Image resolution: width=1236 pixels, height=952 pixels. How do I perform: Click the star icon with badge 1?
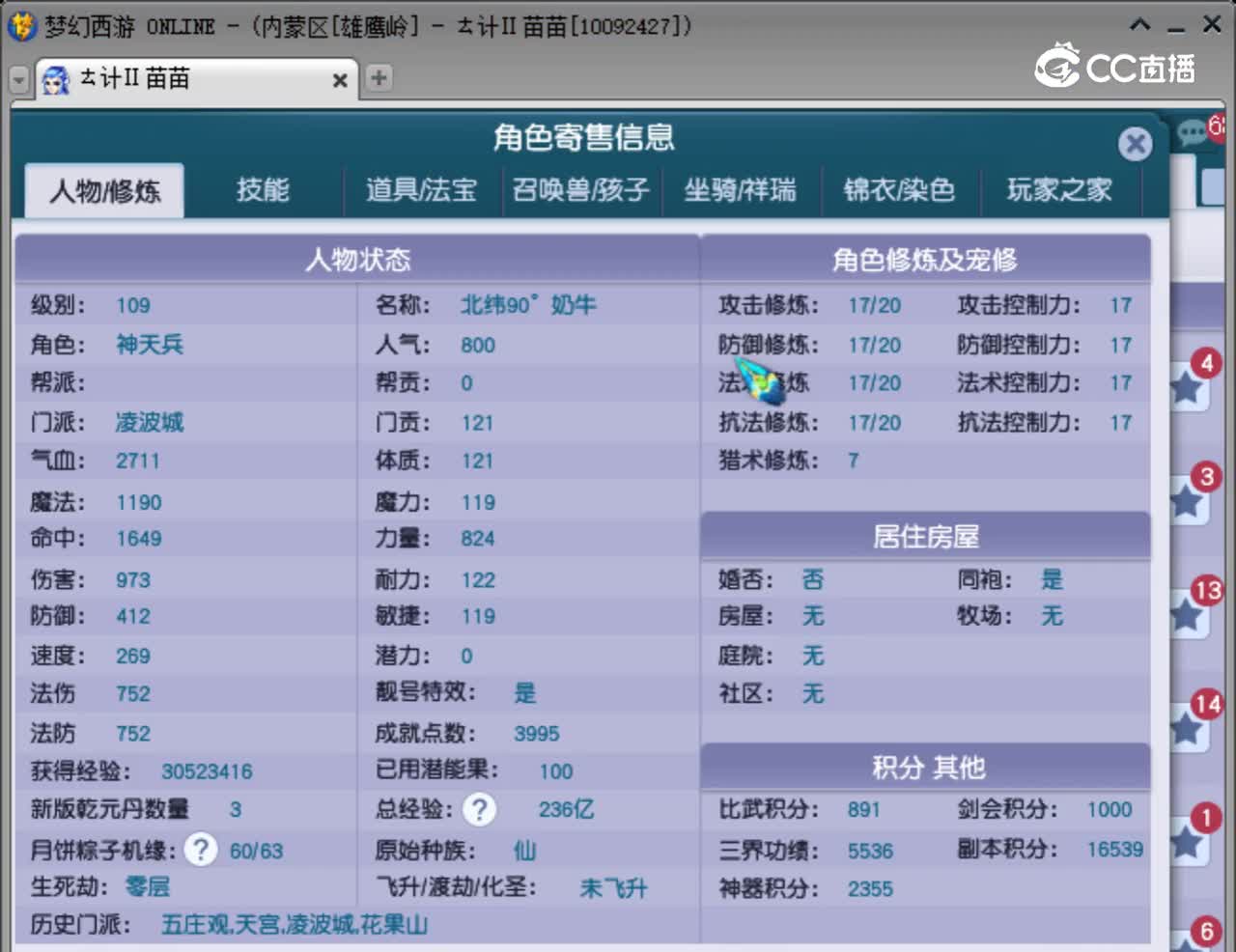click(1187, 843)
